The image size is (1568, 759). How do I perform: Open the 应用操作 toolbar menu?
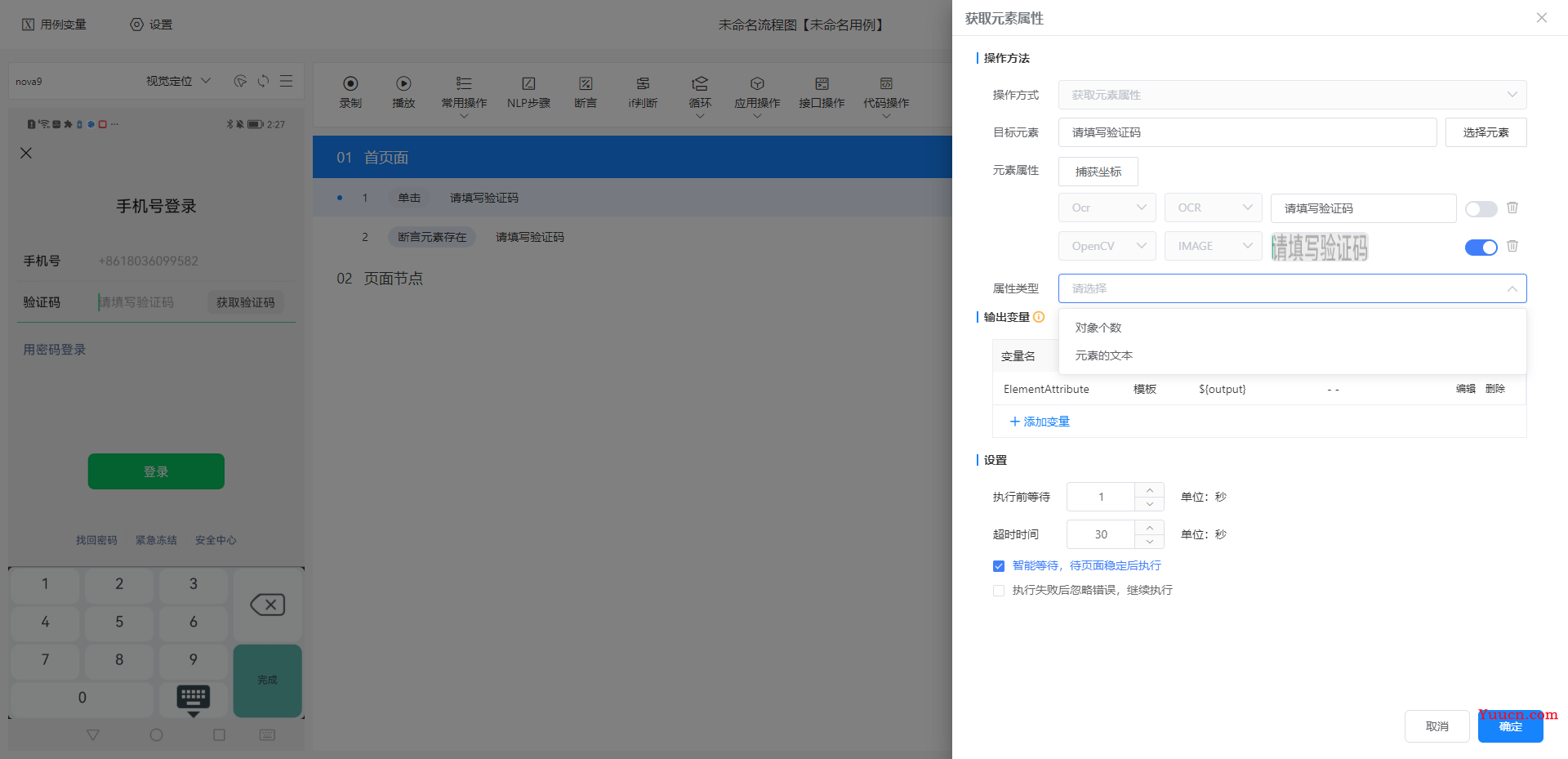757,96
